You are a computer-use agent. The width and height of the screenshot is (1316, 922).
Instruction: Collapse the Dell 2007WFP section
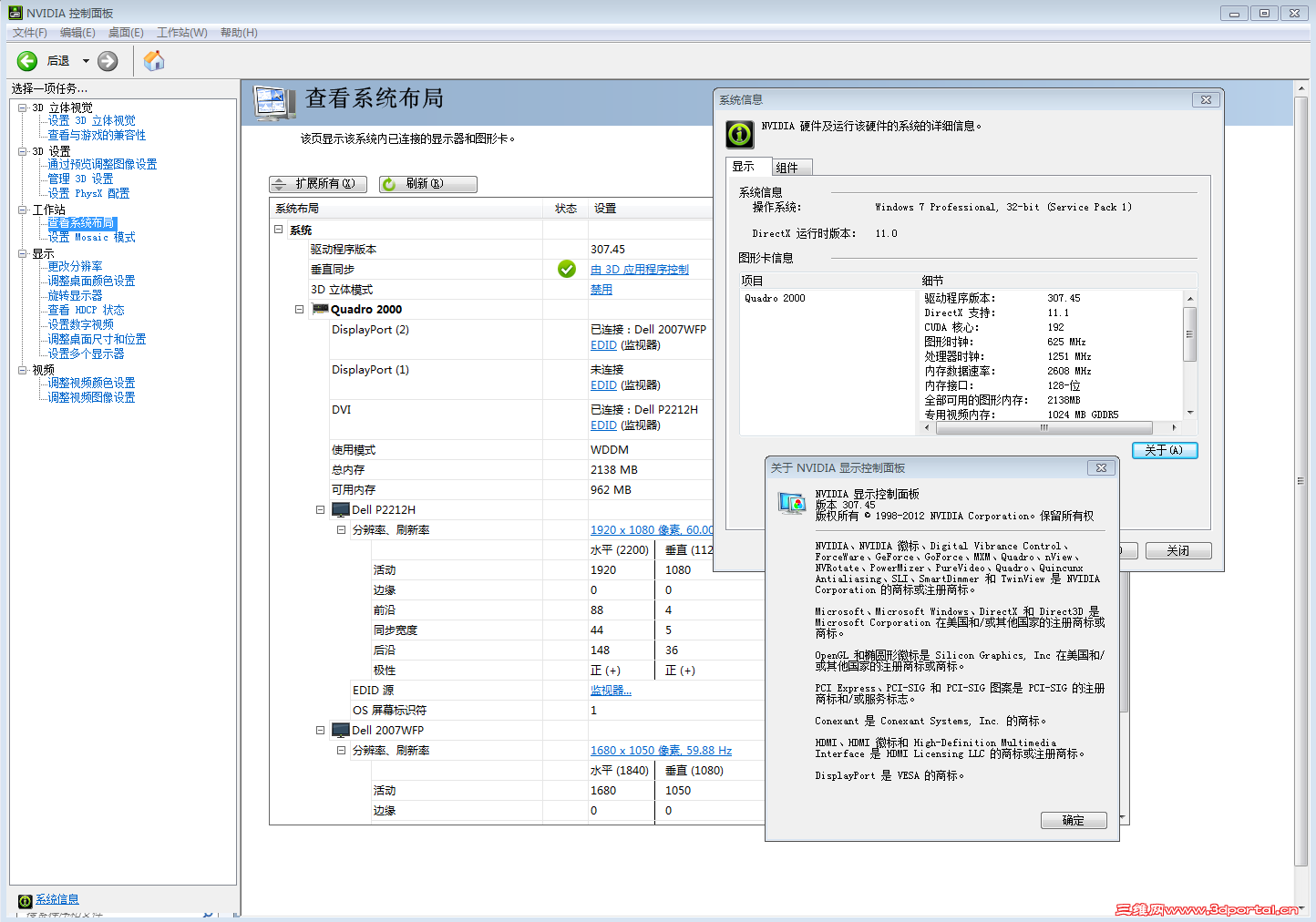(320, 731)
